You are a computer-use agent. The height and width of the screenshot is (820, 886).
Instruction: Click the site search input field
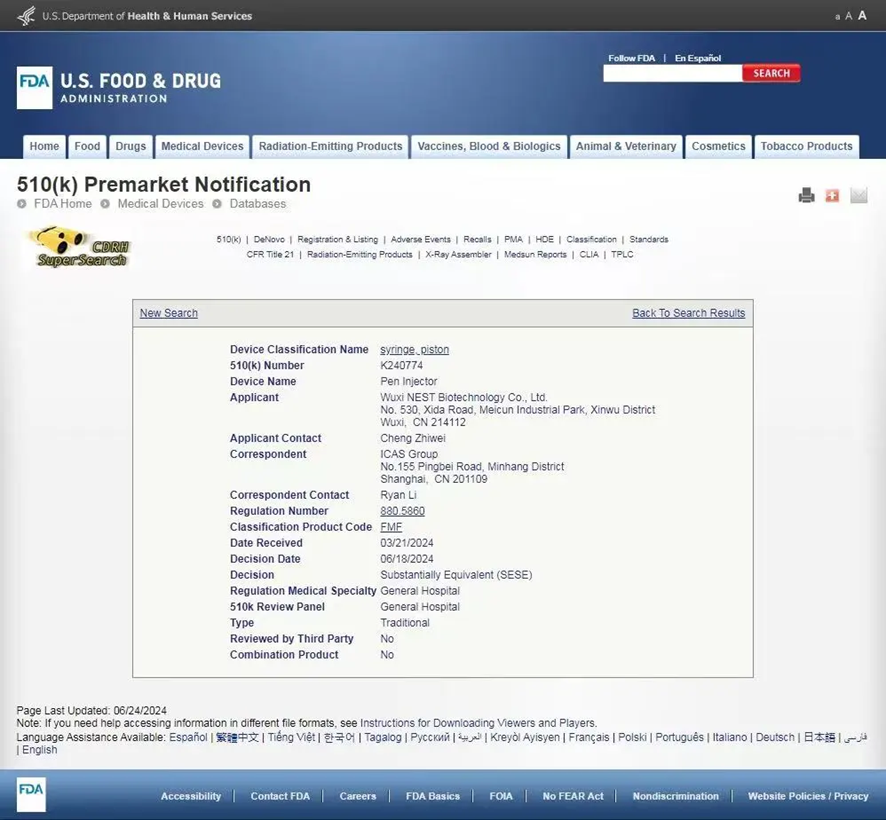pyautogui.click(x=672, y=73)
